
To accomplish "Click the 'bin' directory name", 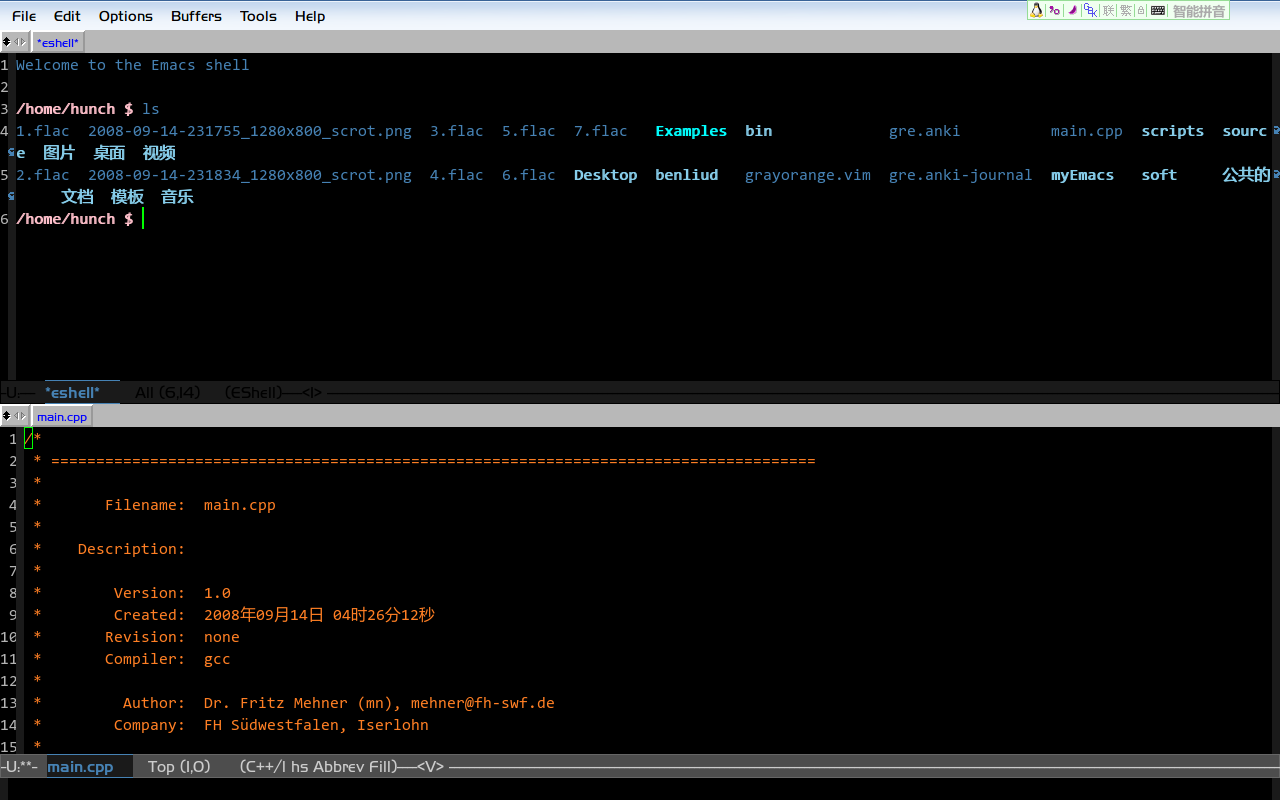I will click(758, 131).
